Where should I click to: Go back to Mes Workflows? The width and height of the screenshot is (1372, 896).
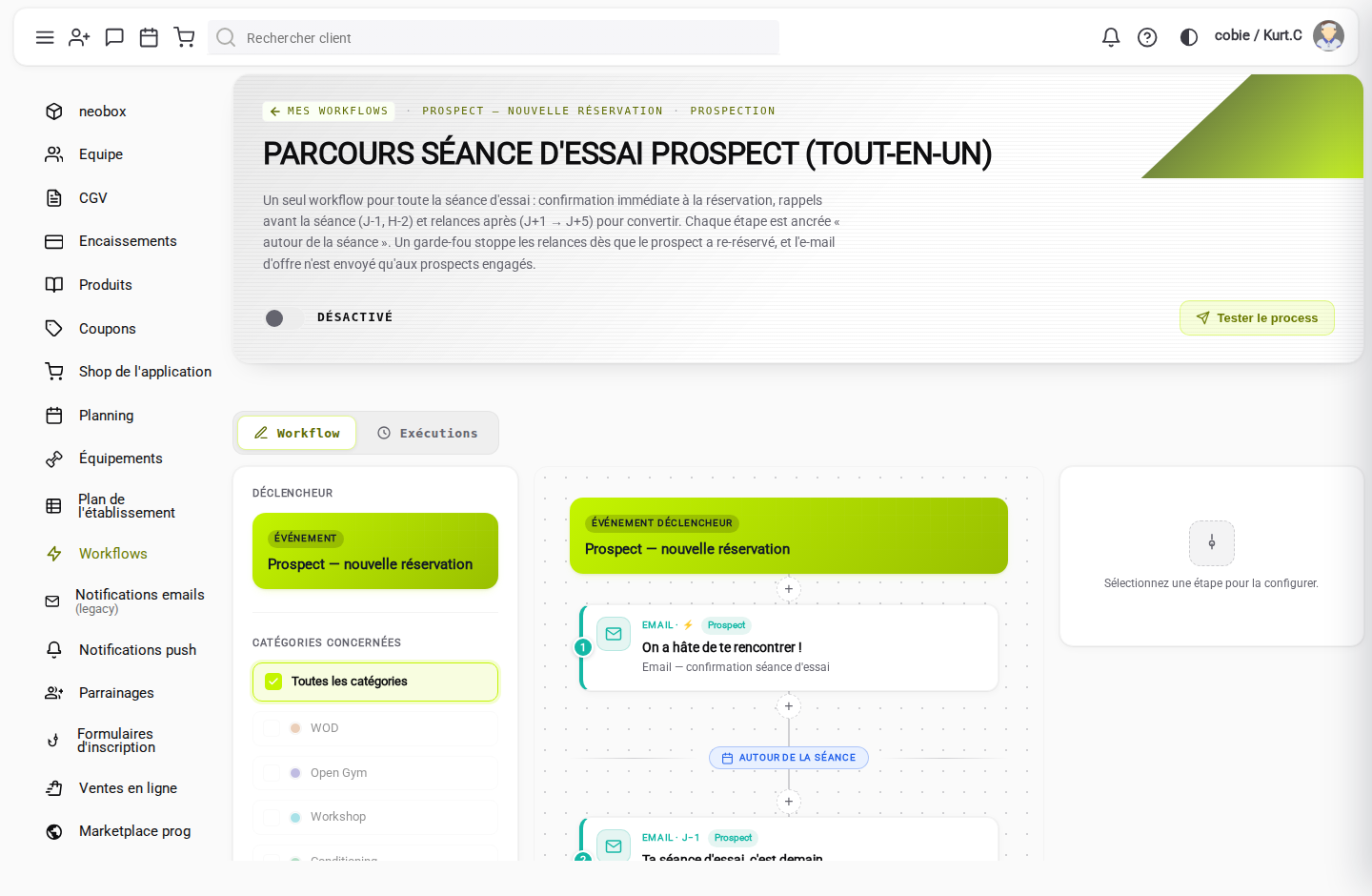click(x=329, y=111)
